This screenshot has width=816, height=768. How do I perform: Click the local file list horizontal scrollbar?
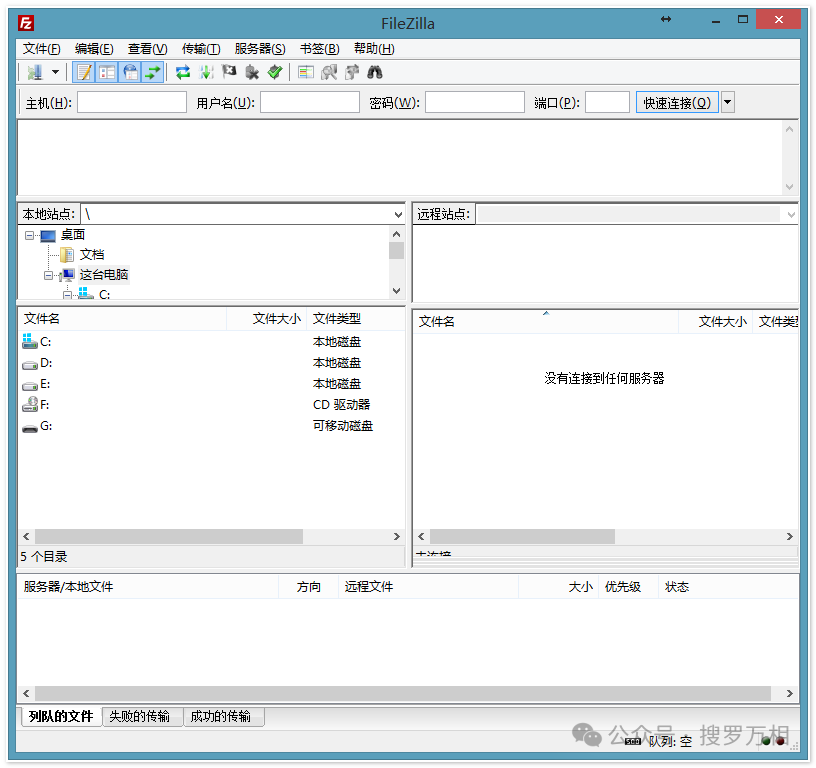click(168, 537)
